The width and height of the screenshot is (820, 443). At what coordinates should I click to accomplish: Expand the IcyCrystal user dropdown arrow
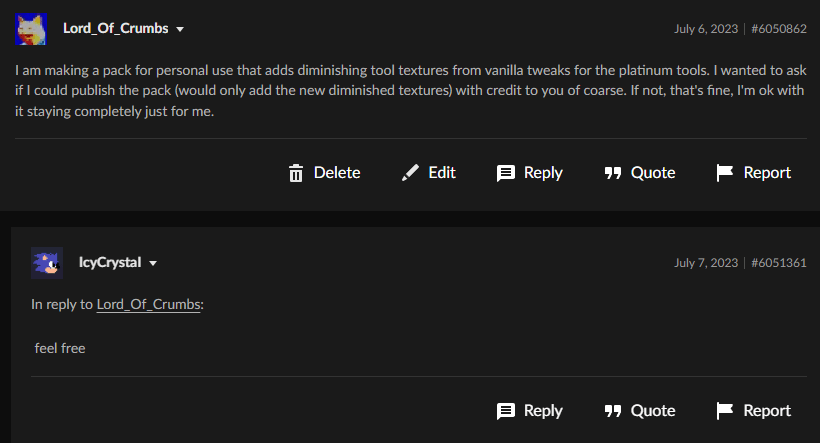pos(153,263)
